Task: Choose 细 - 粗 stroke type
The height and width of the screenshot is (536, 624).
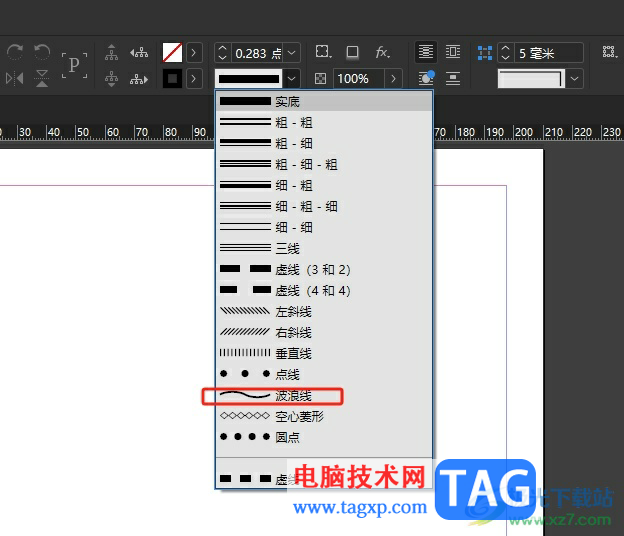Action: 324,185
